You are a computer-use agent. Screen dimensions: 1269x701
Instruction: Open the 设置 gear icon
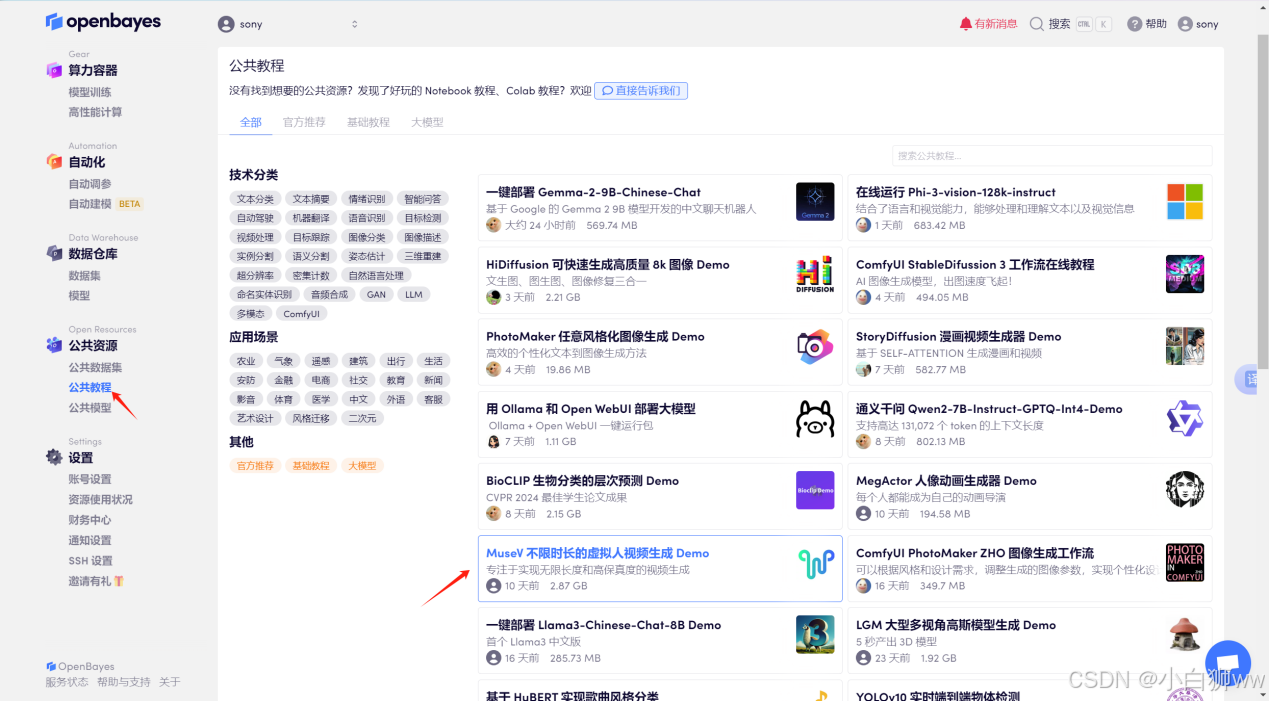[54, 457]
